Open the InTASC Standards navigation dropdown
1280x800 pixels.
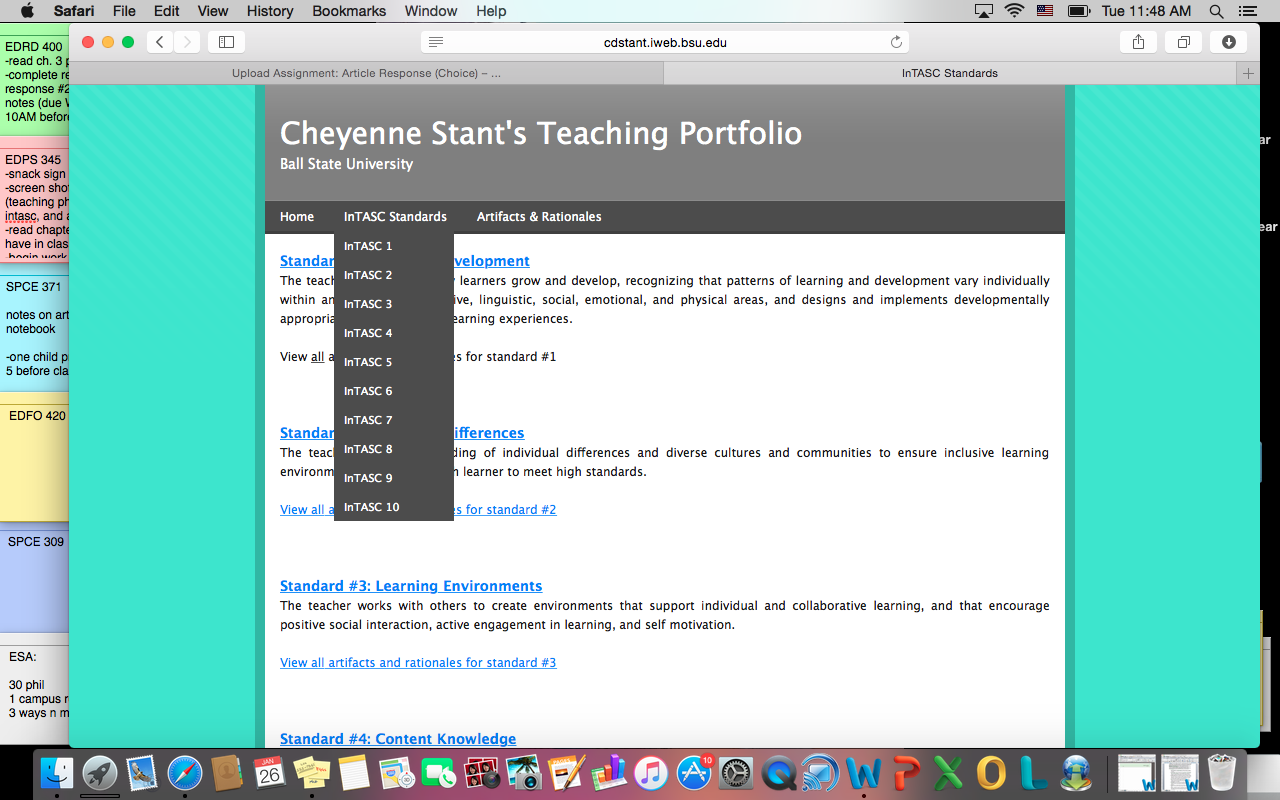pyautogui.click(x=395, y=217)
